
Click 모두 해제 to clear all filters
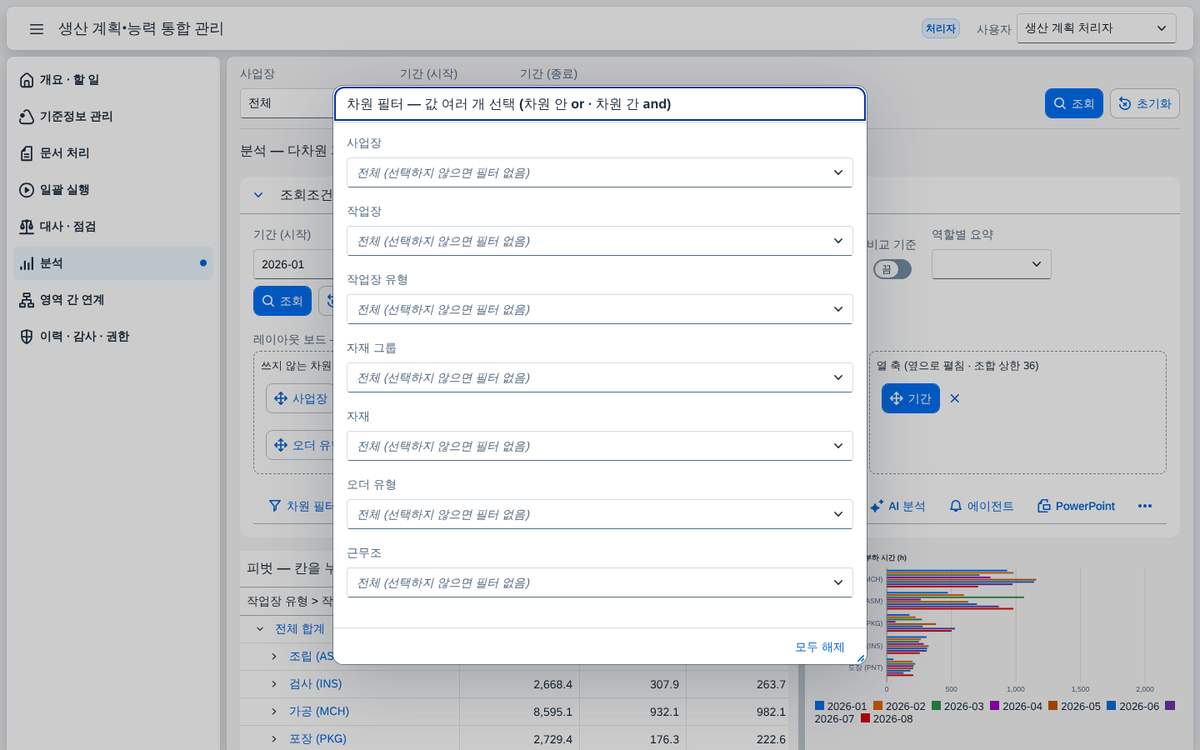click(820, 647)
